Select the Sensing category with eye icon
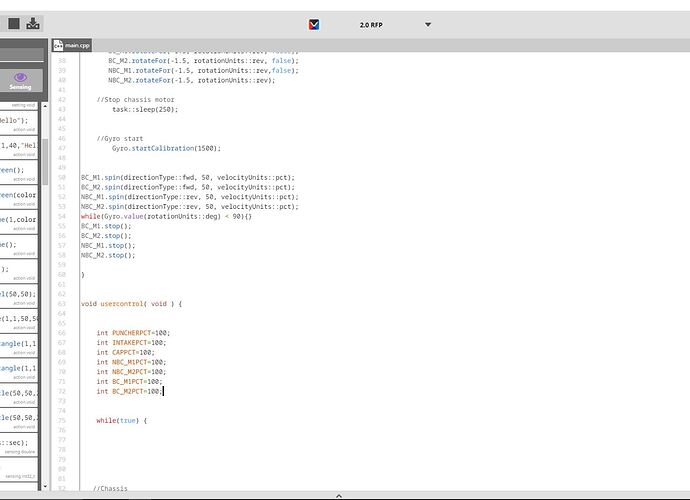690x500 pixels. point(21,81)
